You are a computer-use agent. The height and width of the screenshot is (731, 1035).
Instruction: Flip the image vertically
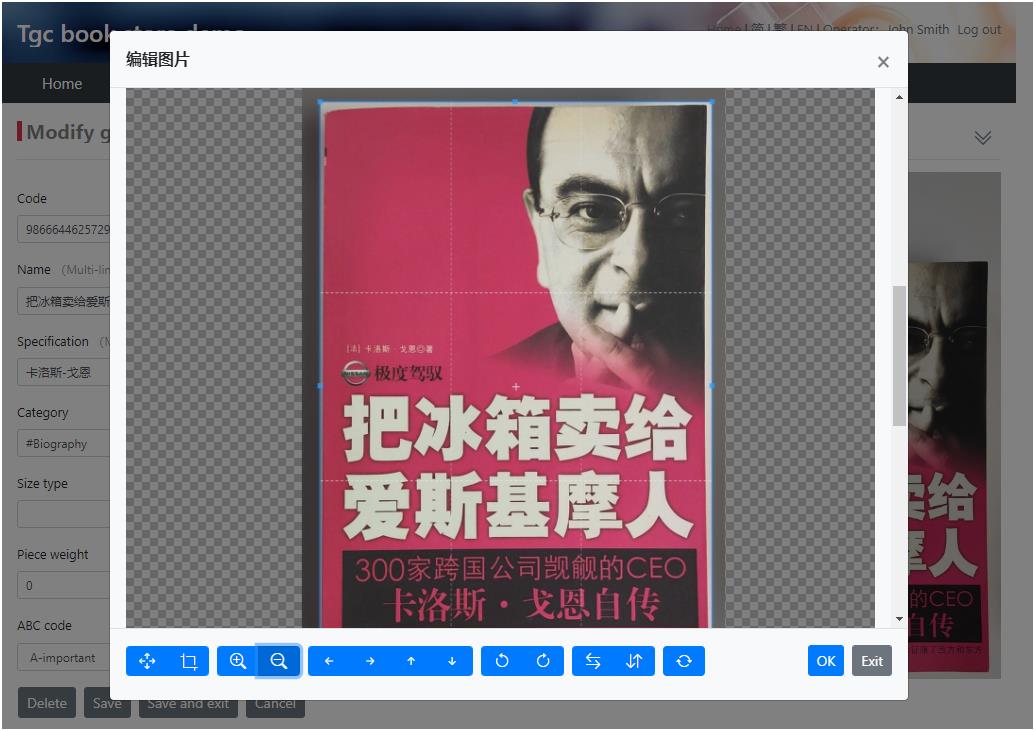click(x=634, y=661)
